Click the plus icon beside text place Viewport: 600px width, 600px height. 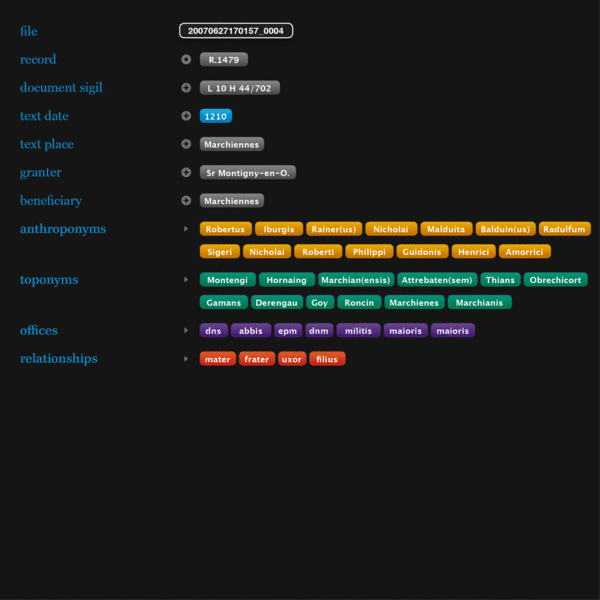[186, 144]
